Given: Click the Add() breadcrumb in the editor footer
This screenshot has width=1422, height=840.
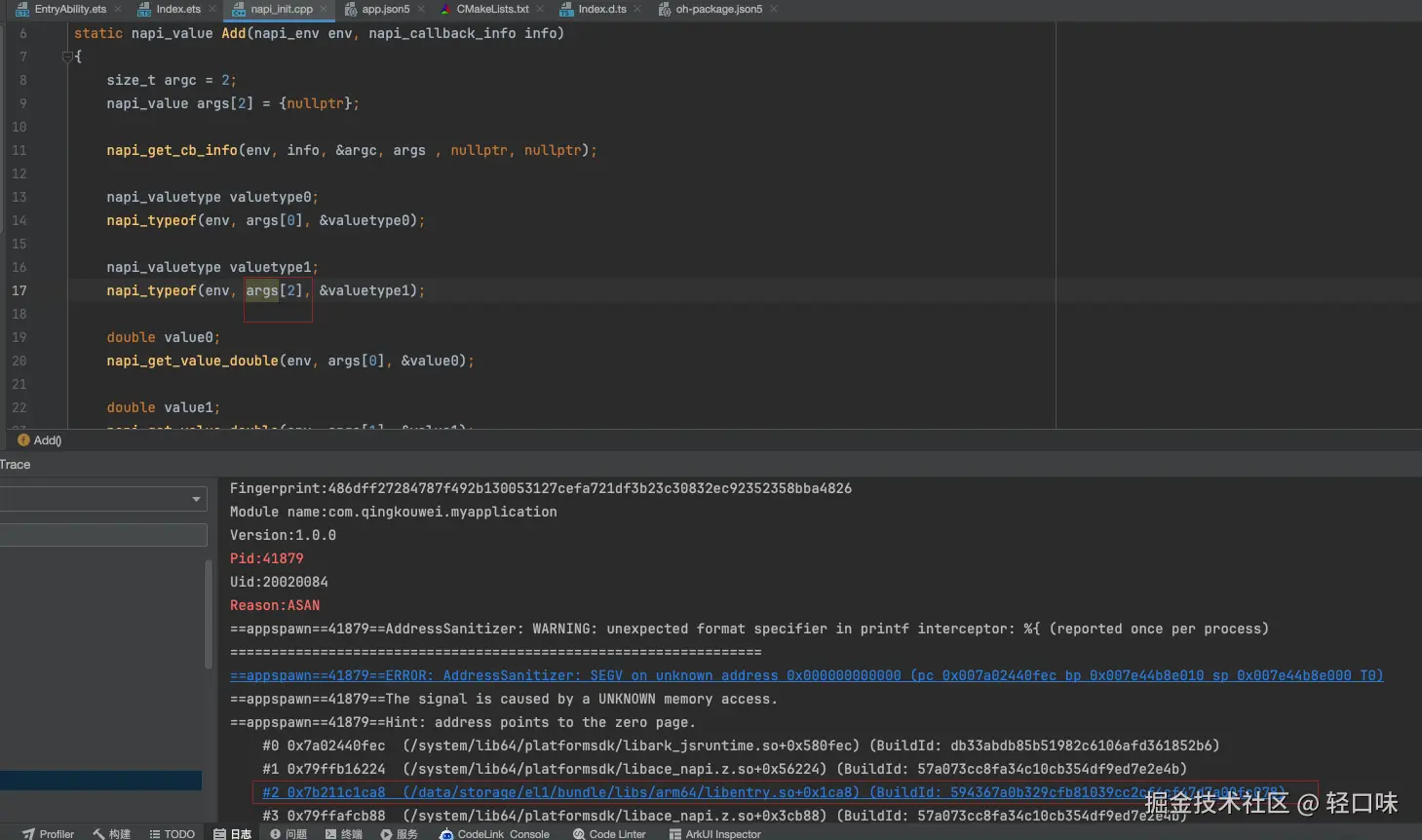Looking at the screenshot, I should [48, 440].
